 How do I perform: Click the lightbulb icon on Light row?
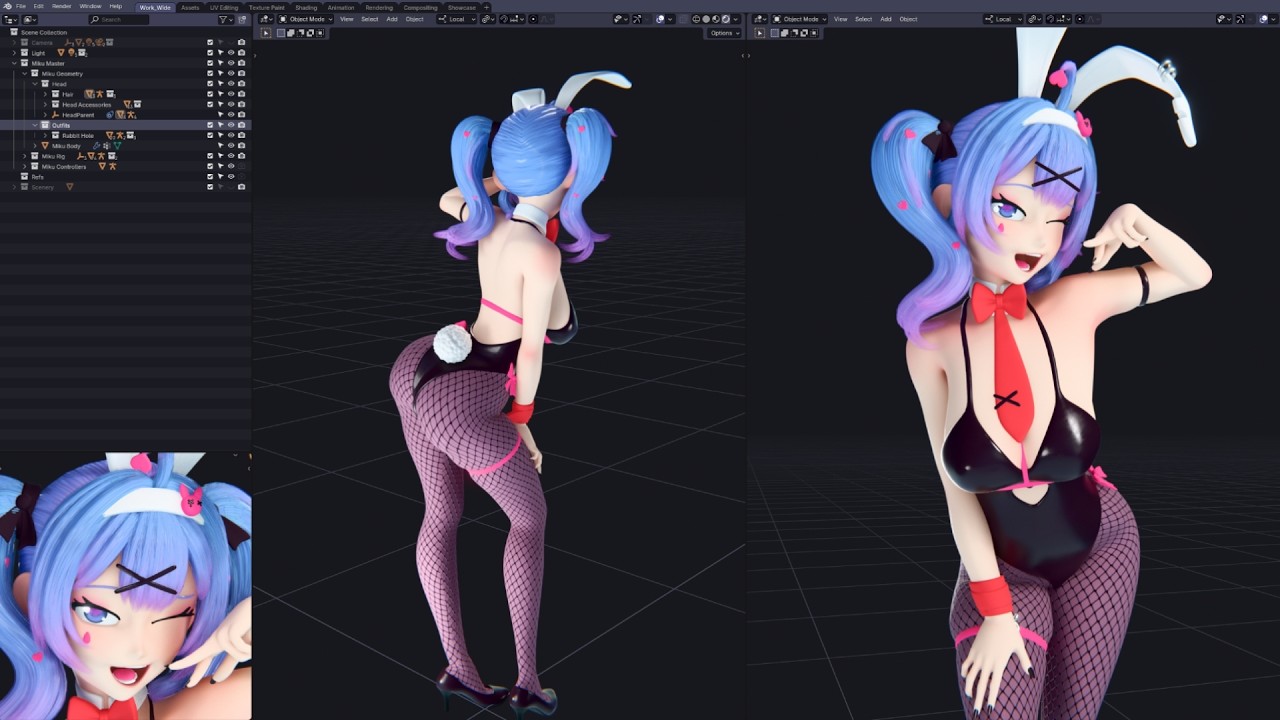point(71,52)
